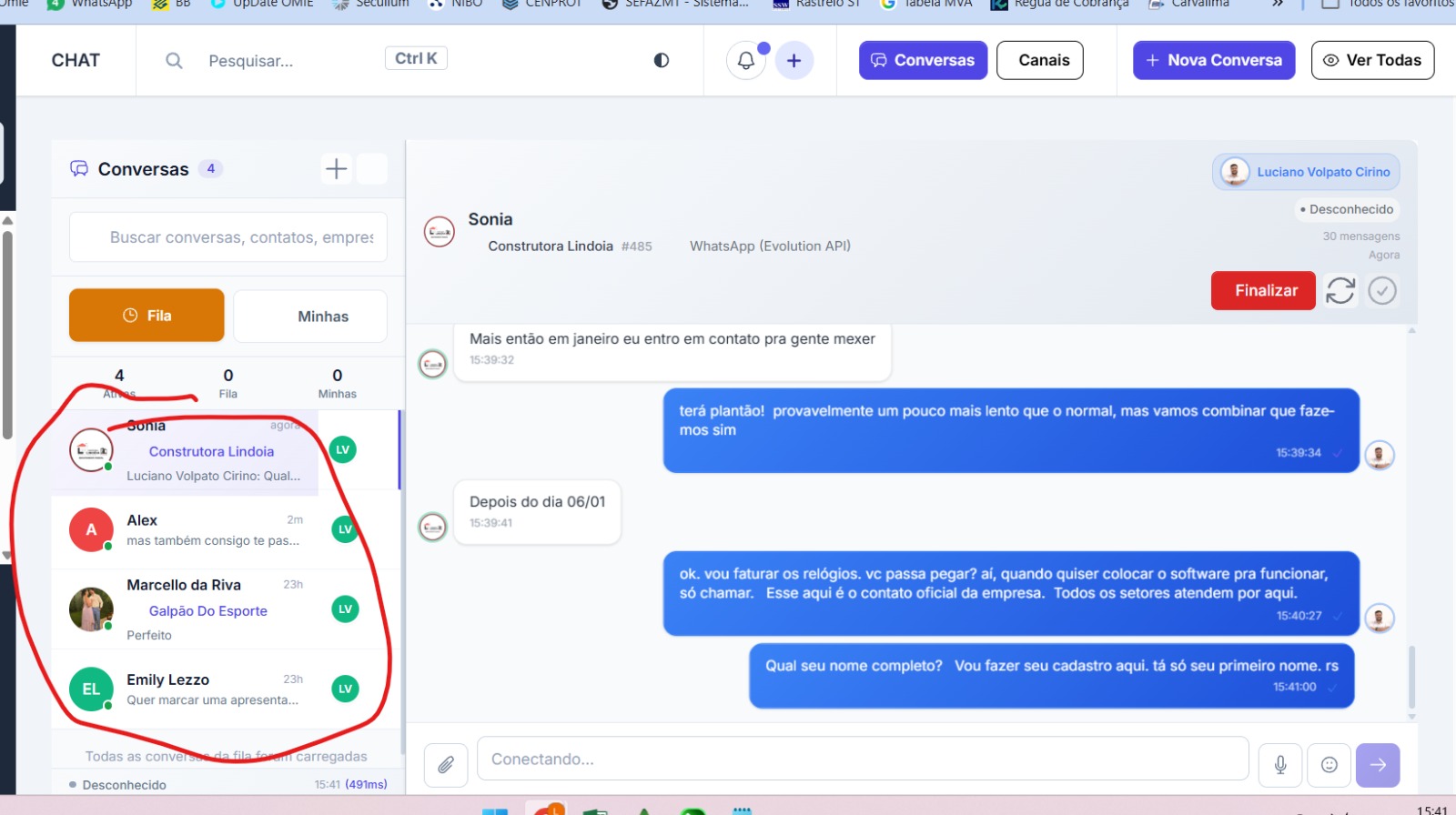Click the microphone record icon
The image size is (1456, 815).
tap(1280, 765)
